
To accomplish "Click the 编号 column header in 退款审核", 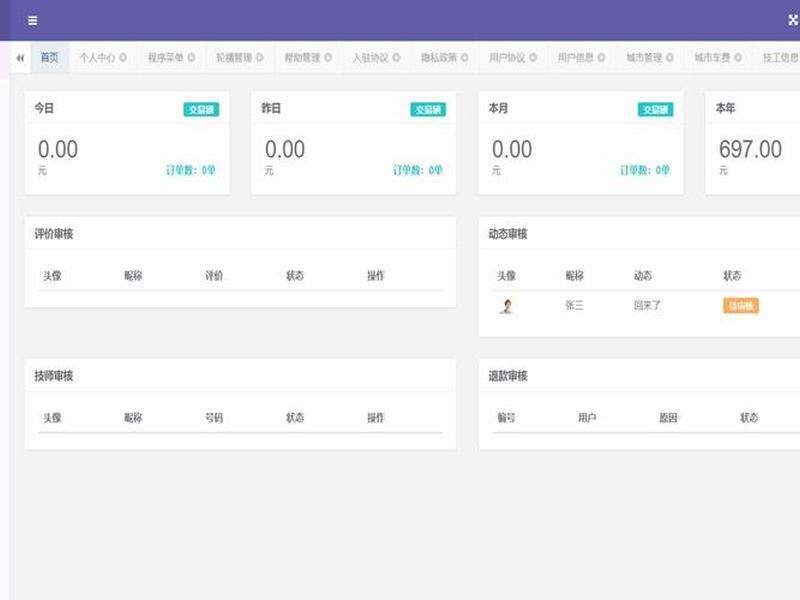I will [x=506, y=418].
